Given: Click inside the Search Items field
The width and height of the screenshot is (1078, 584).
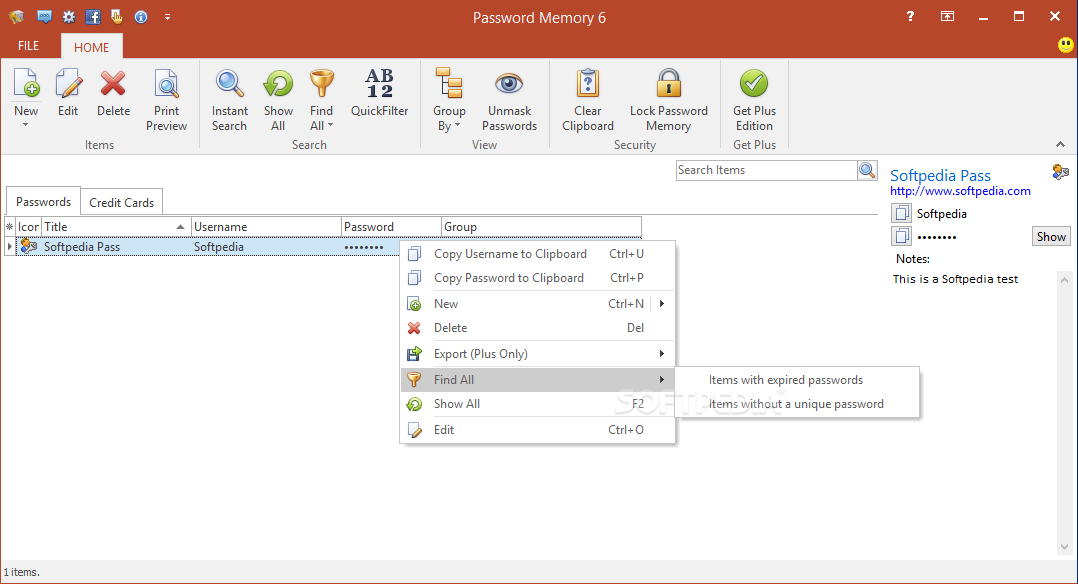Looking at the screenshot, I should (x=767, y=170).
